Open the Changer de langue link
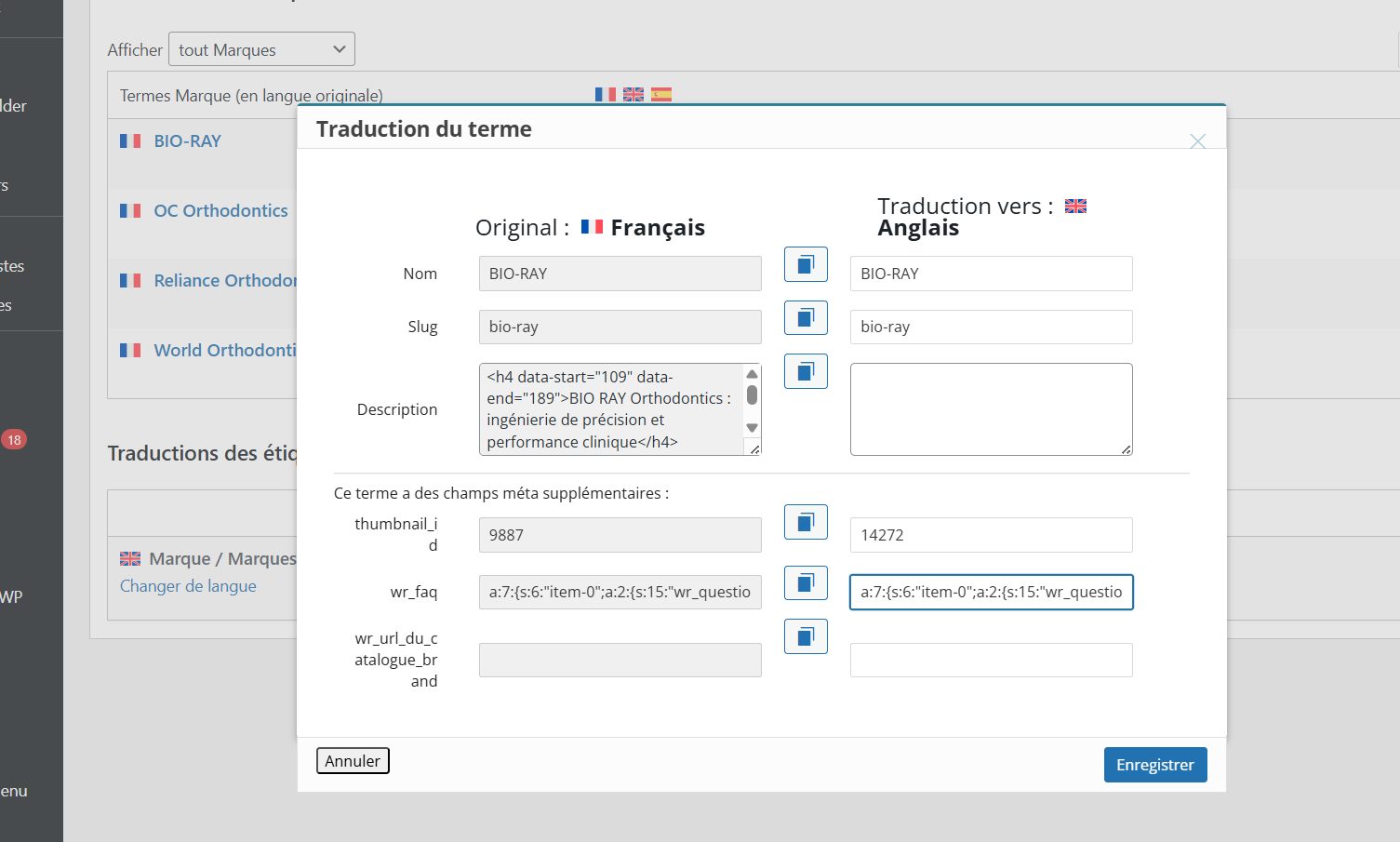 pos(188,586)
